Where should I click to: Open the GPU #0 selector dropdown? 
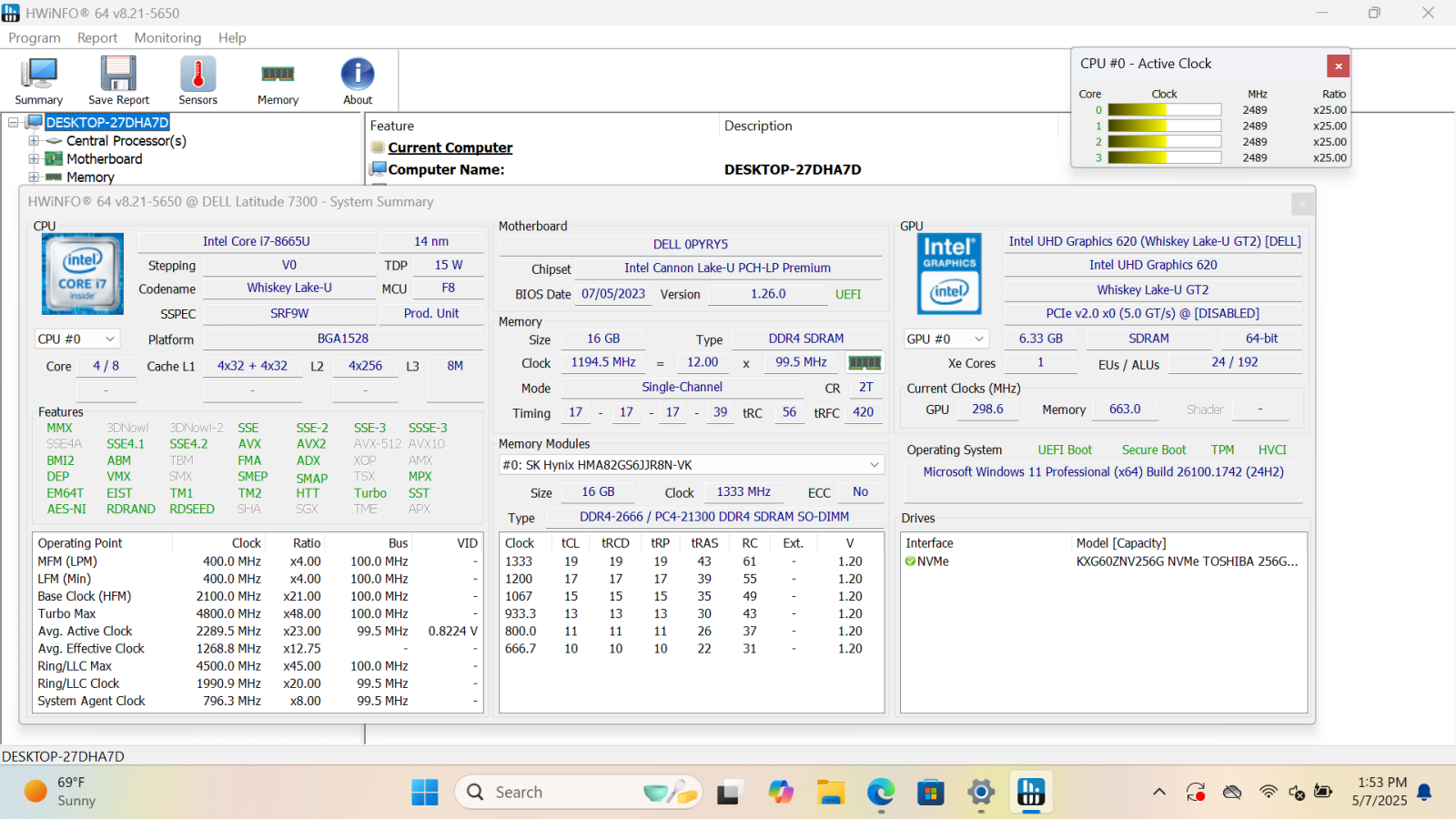(x=946, y=339)
